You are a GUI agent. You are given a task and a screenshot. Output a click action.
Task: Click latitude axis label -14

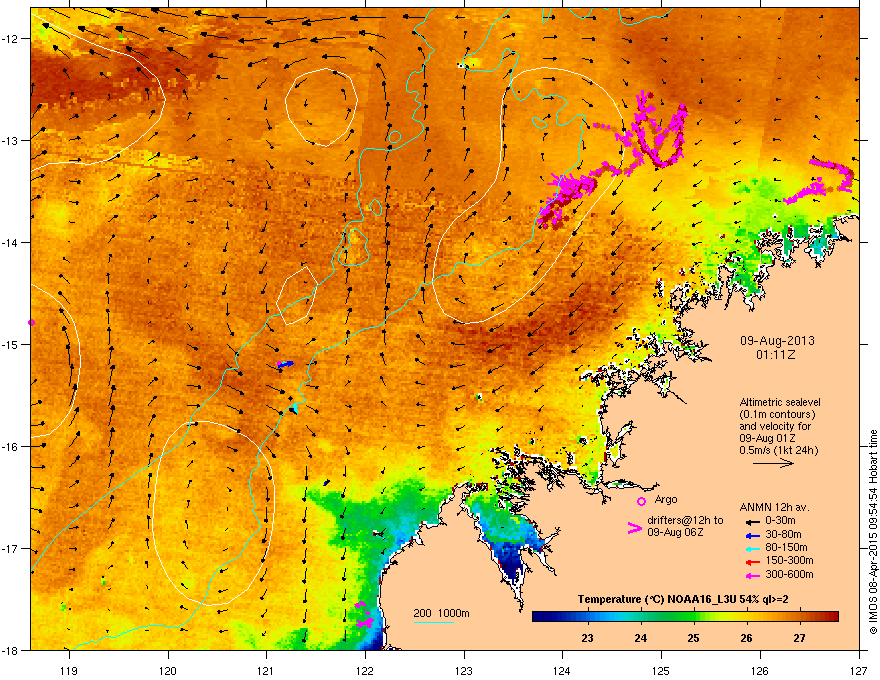point(10,243)
